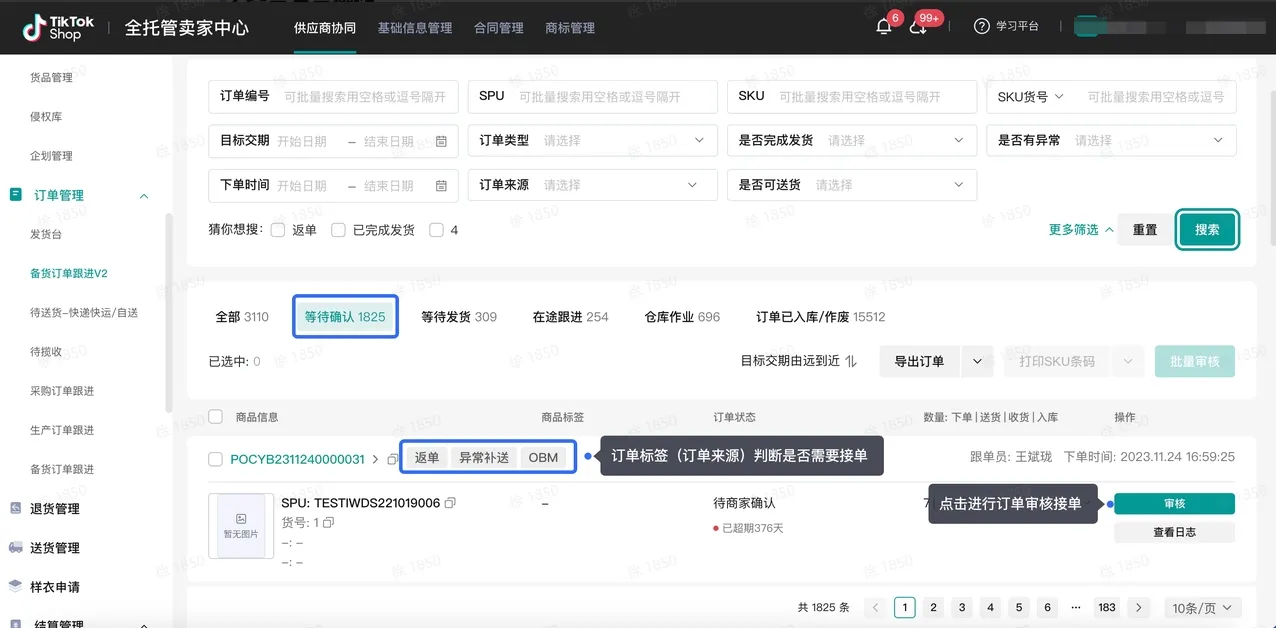
Task: Jump to page 183 in pagination
Action: (x=1107, y=607)
